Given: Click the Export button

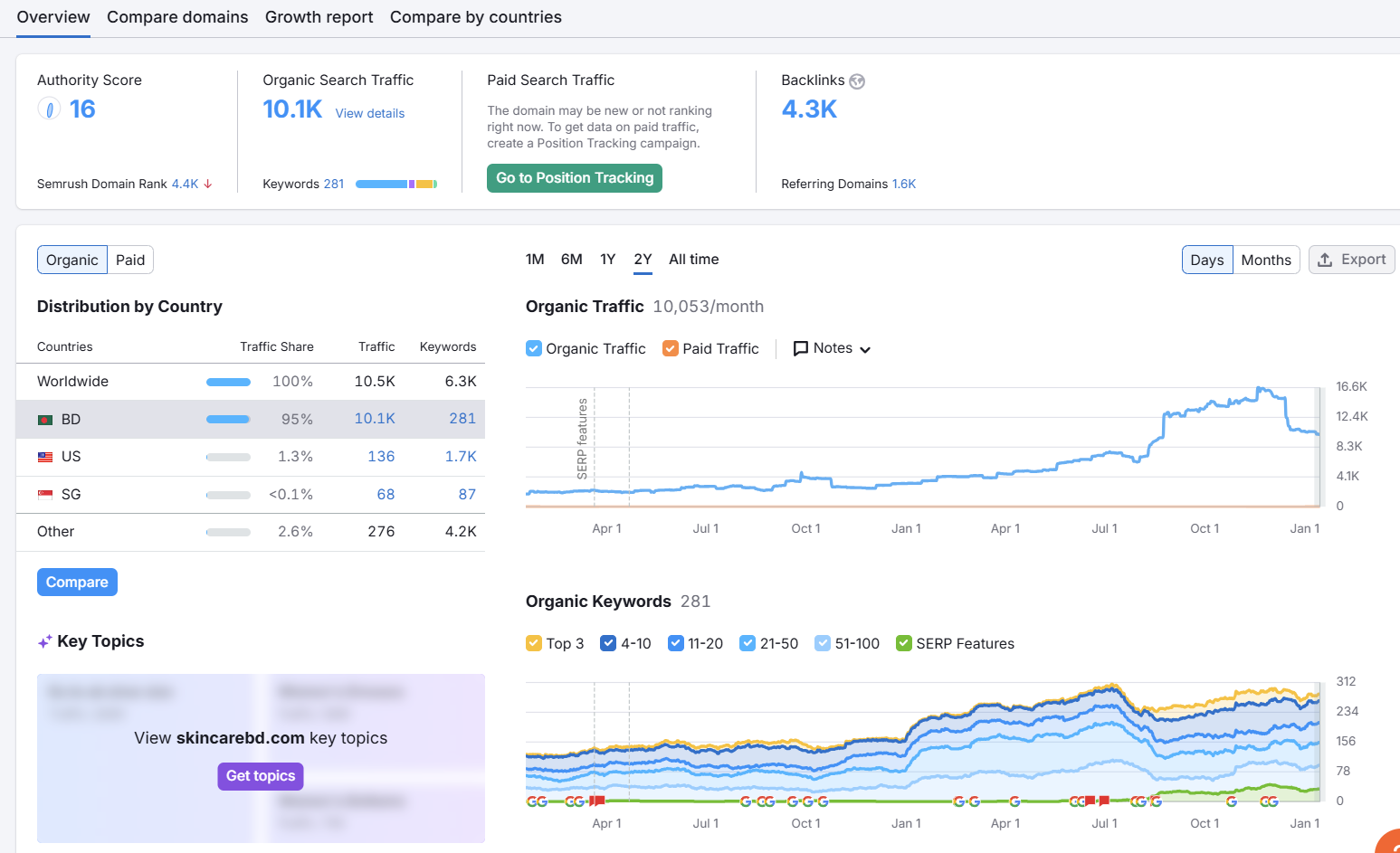Looking at the screenshot, I should coord(1351,260).
